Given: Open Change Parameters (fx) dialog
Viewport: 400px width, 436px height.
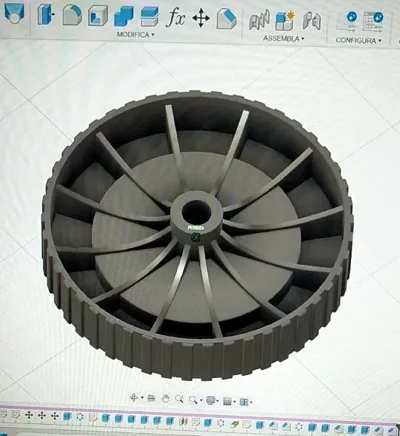Looking at the screenshot, I should pos(175,17).
